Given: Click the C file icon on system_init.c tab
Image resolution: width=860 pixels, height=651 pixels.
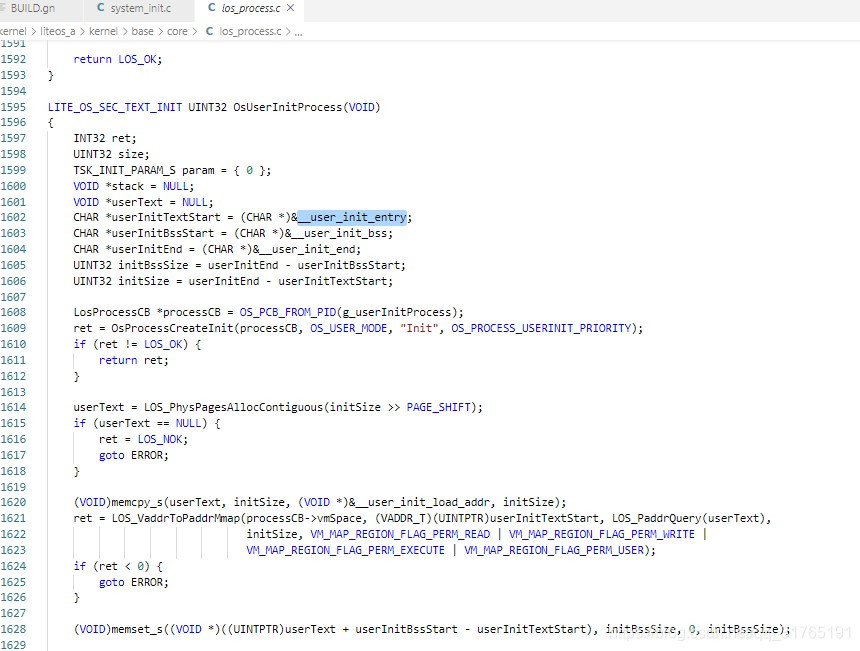Looking at the screenshot, I should click(100, 8).
